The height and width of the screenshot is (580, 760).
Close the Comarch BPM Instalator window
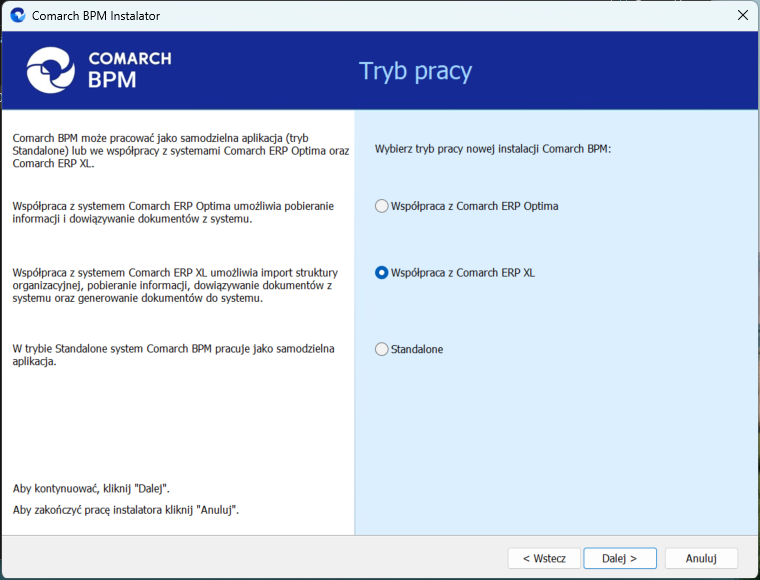[x=743, y=15]
